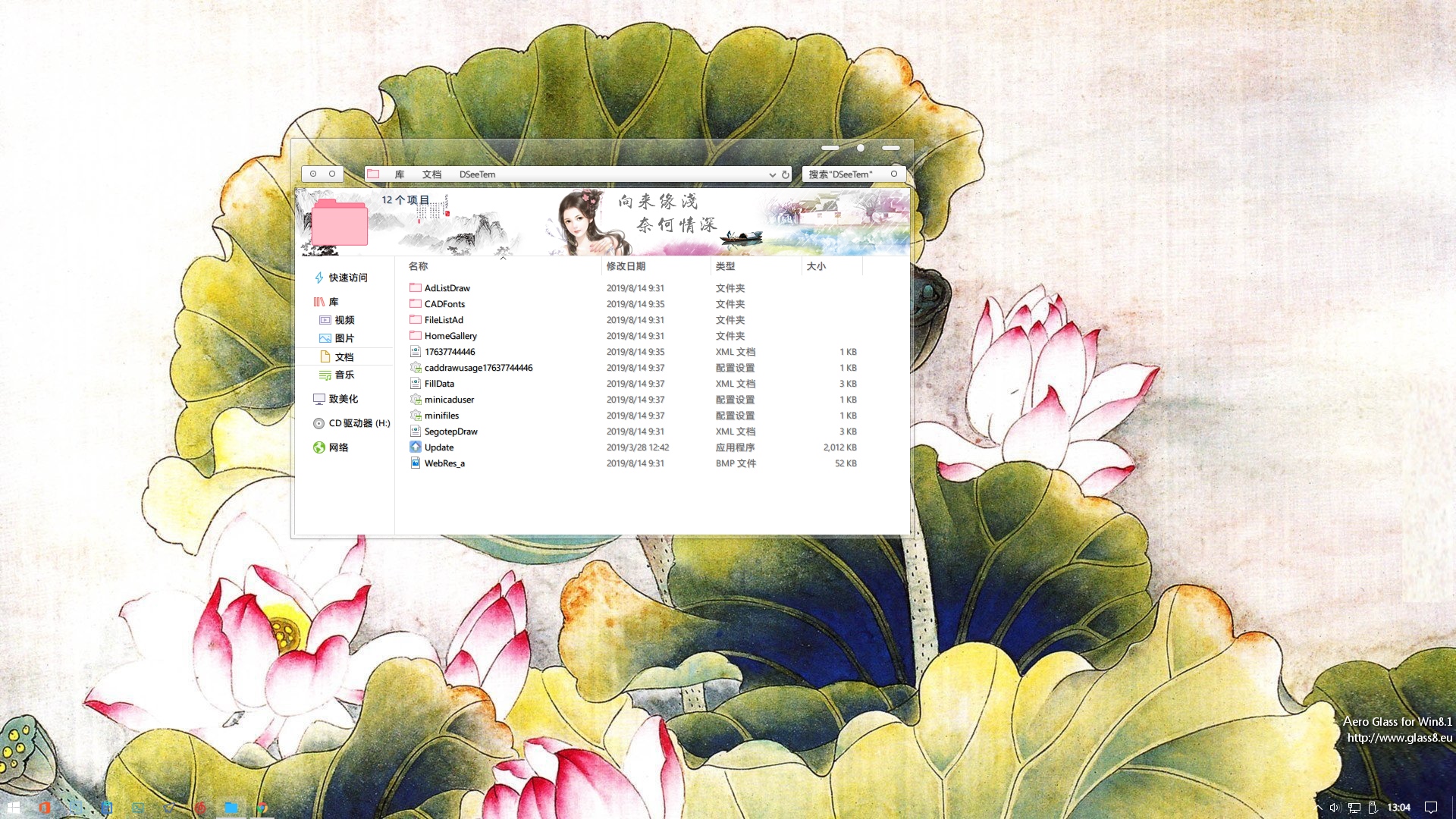Click the back navigation button
Screen dimensions: 1456x819
click(312, 174)
